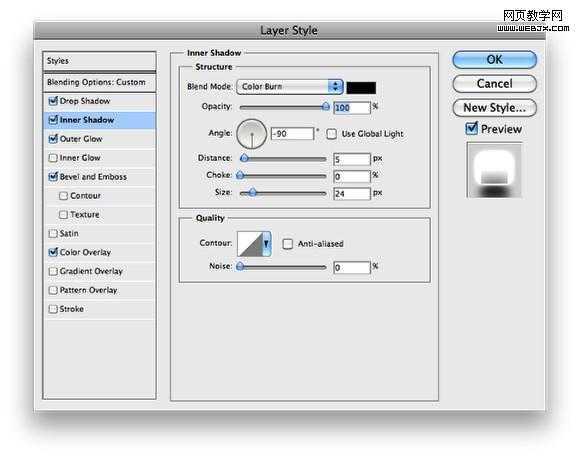Enable the Inner Glow checkbox

point(53,158)
